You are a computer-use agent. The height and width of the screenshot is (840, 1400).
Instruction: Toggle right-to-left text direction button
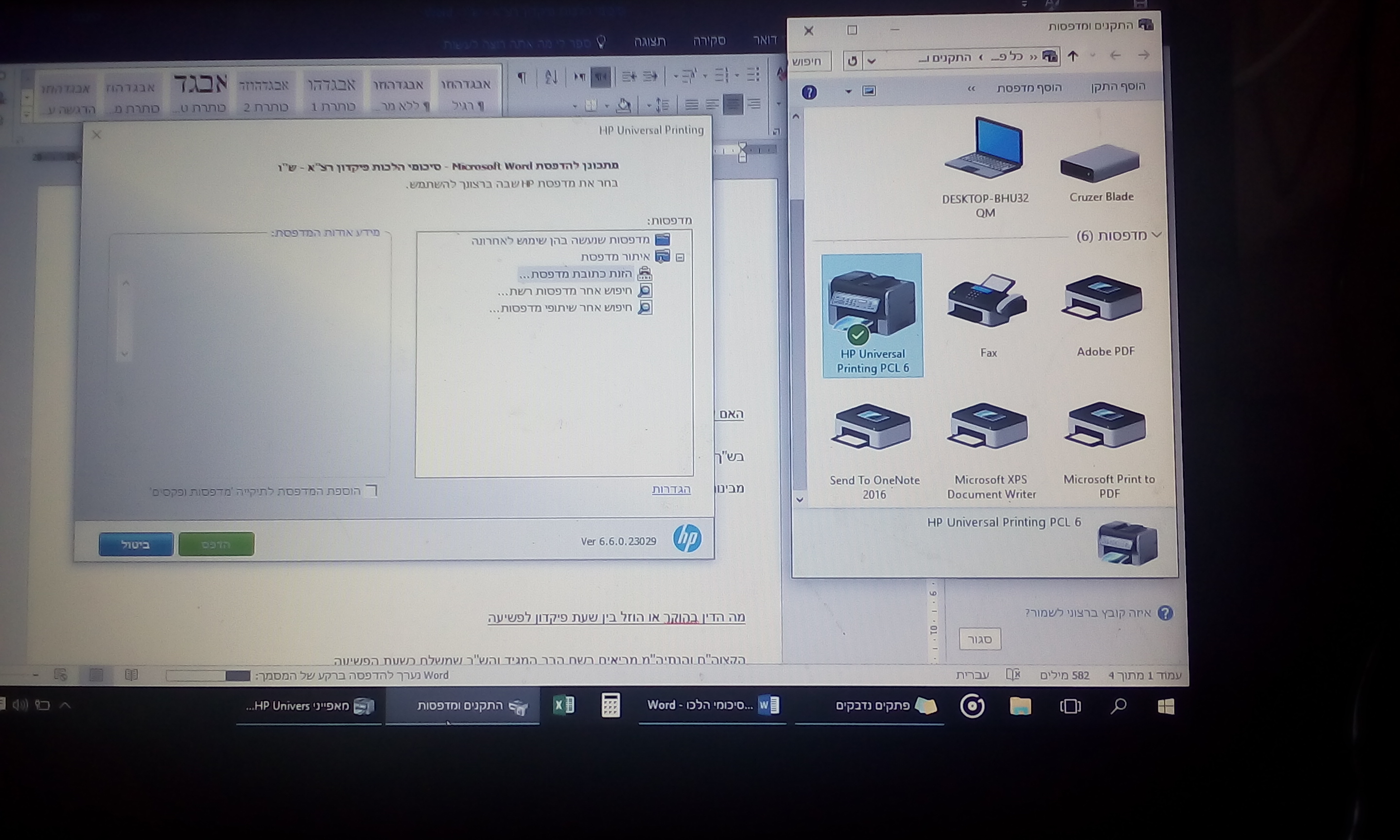tap(600, 77)
